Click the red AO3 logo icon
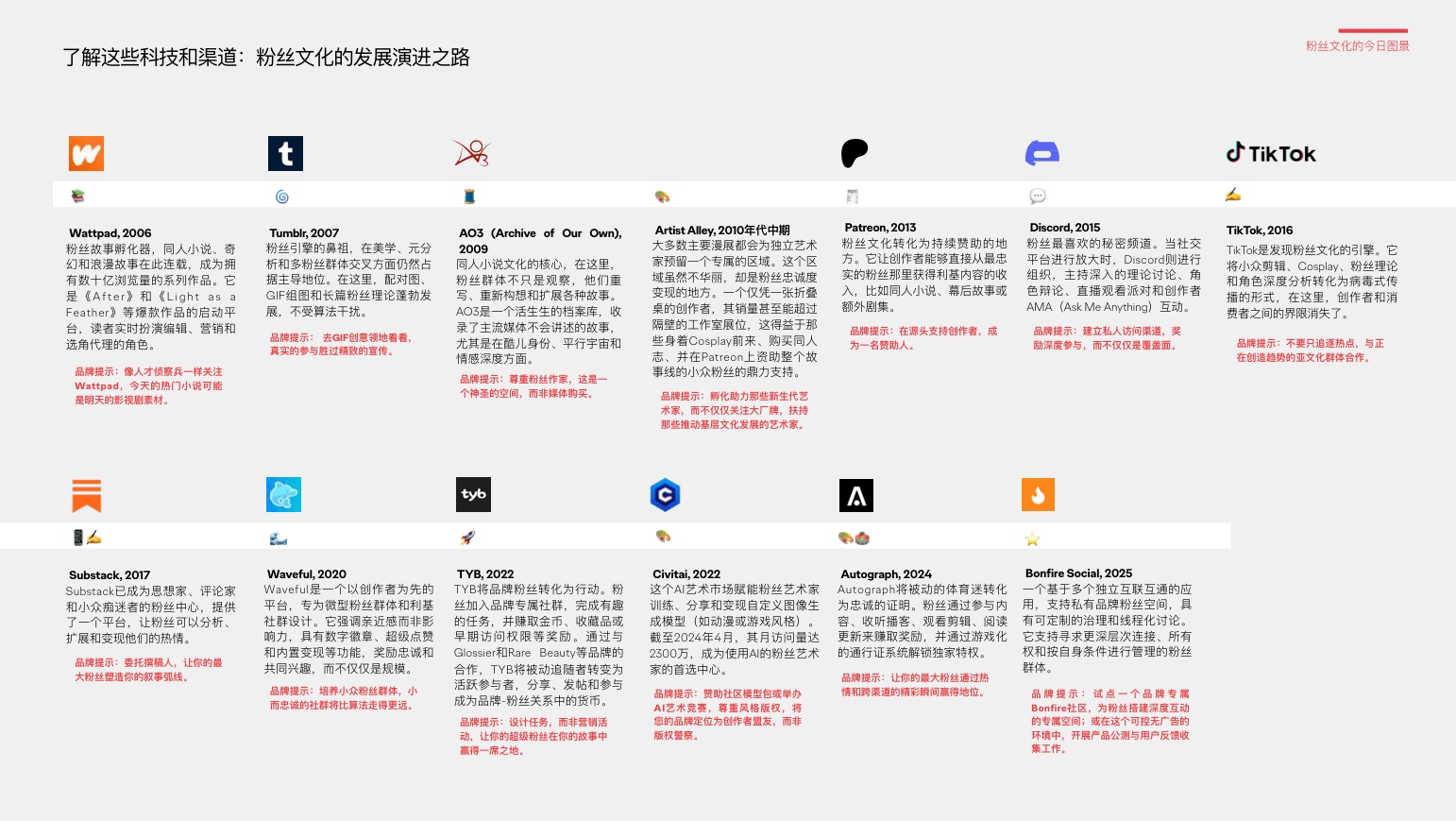This screenshot has width=1456, height=821. pyautogui.click(x=471, y=152)
